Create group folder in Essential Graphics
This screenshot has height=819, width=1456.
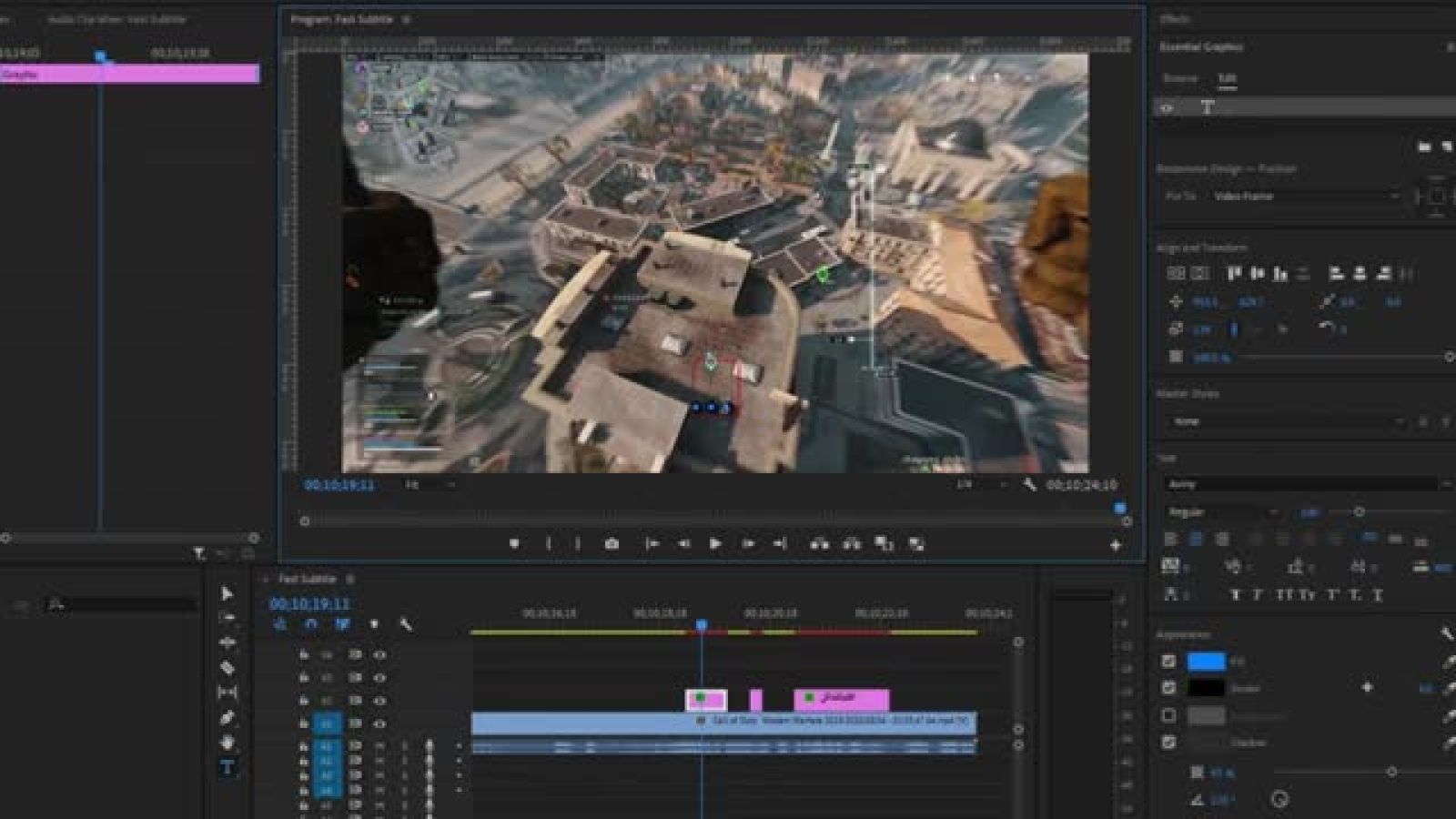pos(1424,146)
